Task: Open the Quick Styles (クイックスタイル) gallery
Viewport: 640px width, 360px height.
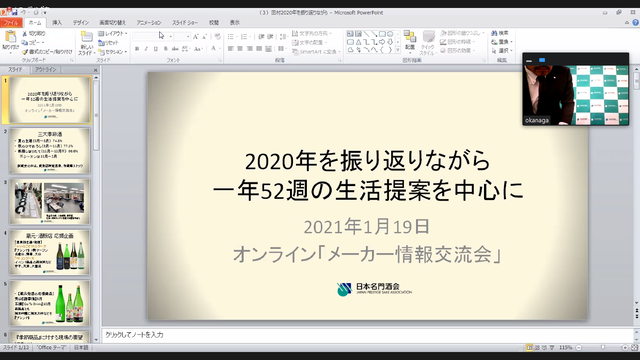Action: [428, 42]
